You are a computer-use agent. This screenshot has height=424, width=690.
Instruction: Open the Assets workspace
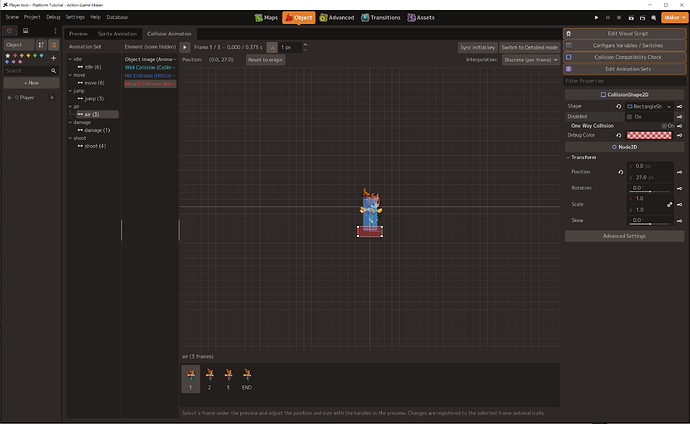click(421, 18)
